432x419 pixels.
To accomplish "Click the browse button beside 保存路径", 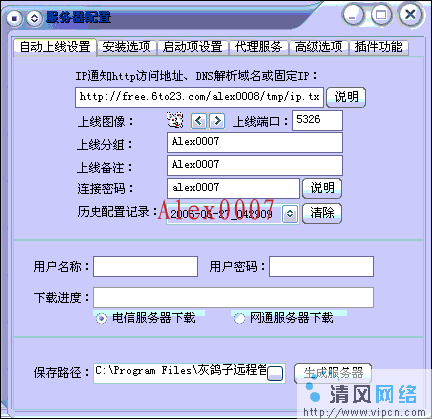I will tap(275, 374).
